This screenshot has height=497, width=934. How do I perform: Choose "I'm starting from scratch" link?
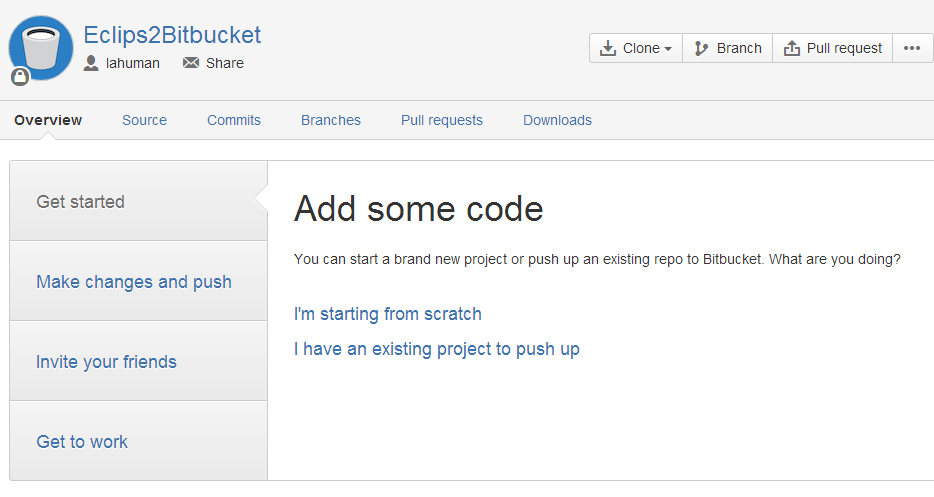tap(388, 314)
